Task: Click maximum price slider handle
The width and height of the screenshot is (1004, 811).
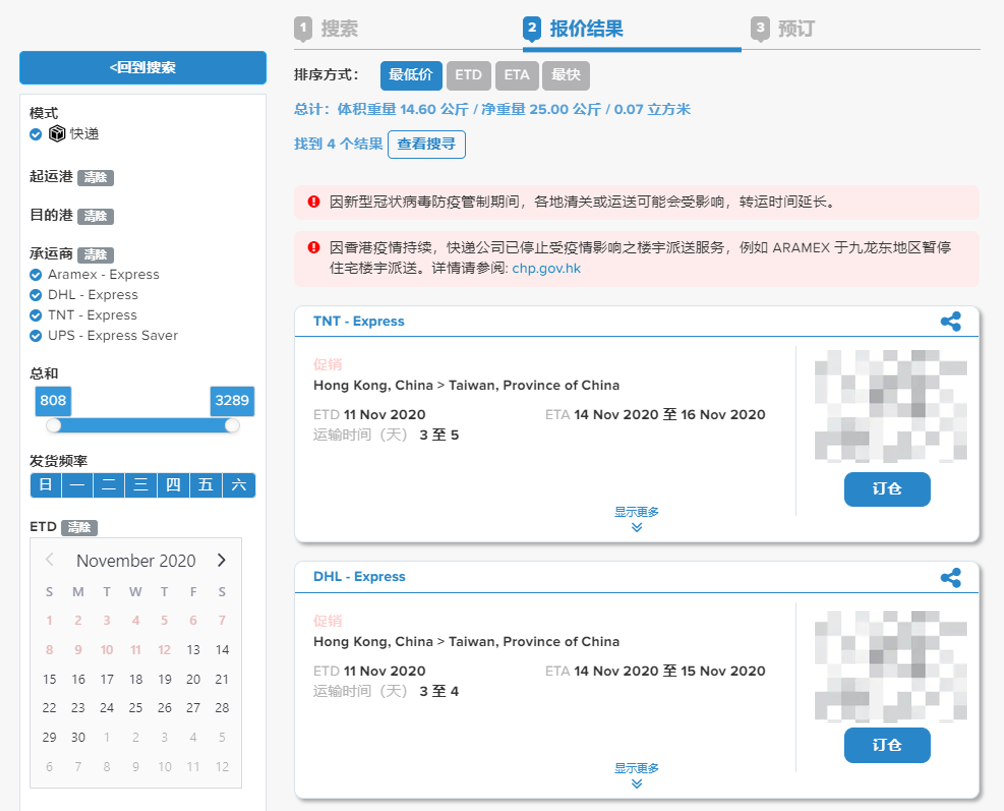Action: [232, 425]
